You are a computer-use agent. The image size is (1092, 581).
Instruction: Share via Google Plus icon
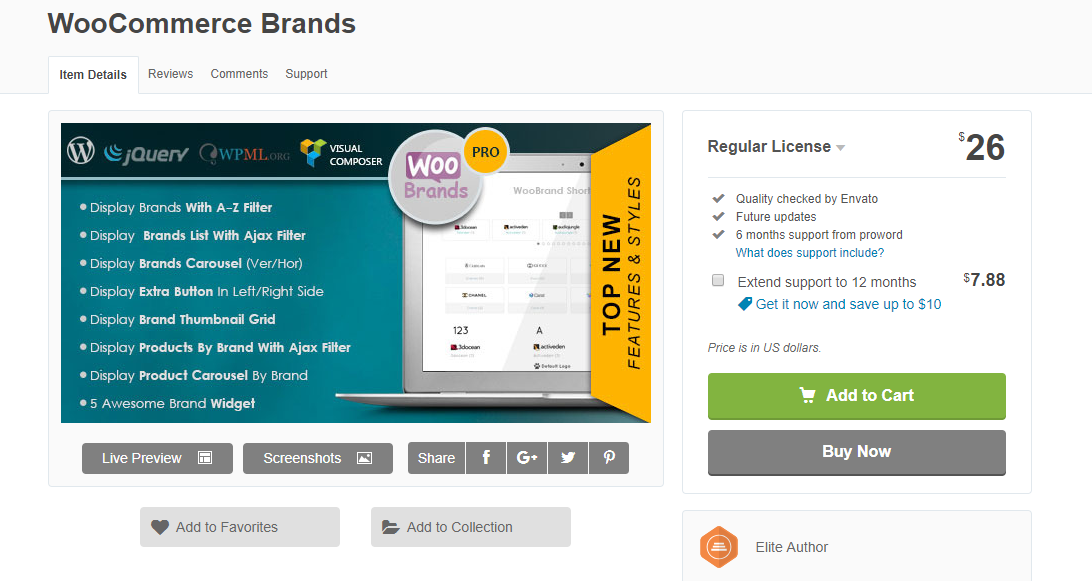[x=527, y=458]
